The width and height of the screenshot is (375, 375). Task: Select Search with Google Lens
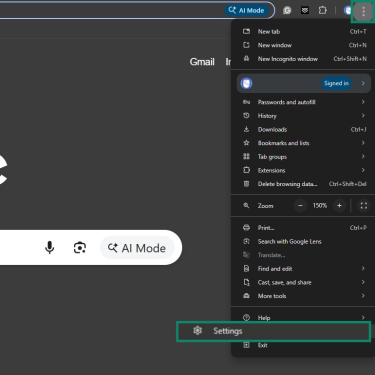pyautogui.click(x=304, y=242)
